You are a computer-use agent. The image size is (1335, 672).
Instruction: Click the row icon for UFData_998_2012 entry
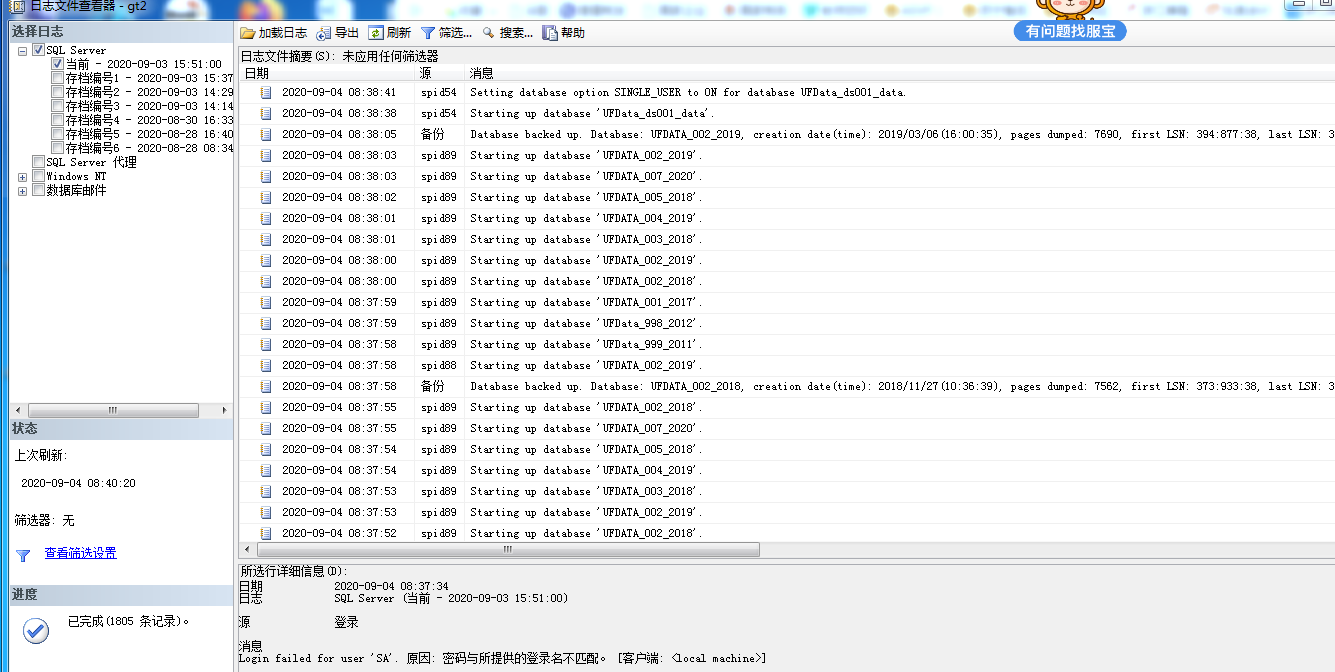pyautogui.click(x=266, y=323)
